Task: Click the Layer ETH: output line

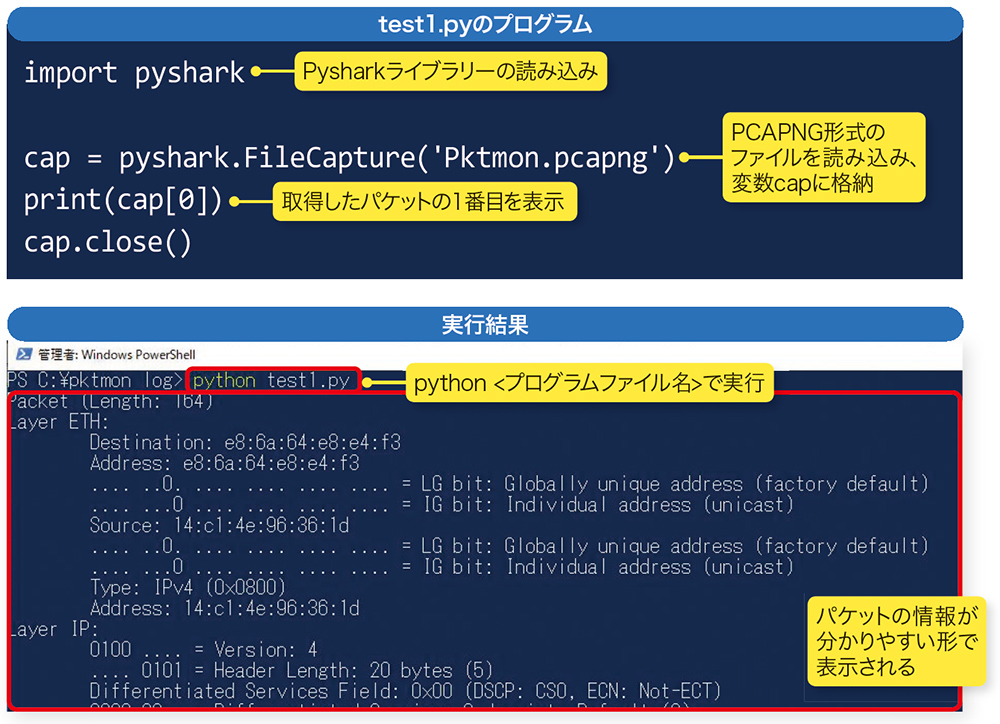Action: pos(53,422)
